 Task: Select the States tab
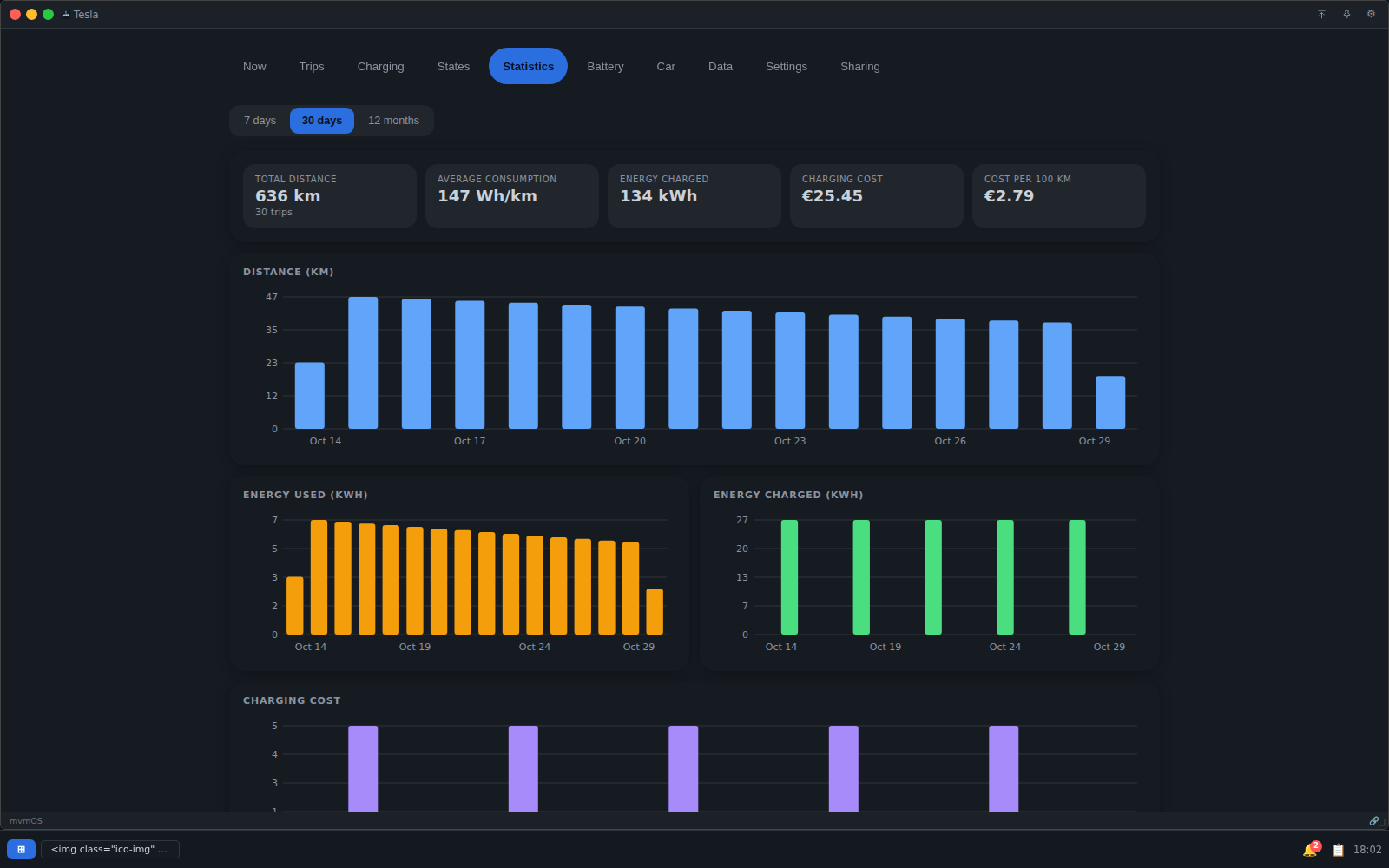[453, 66]
